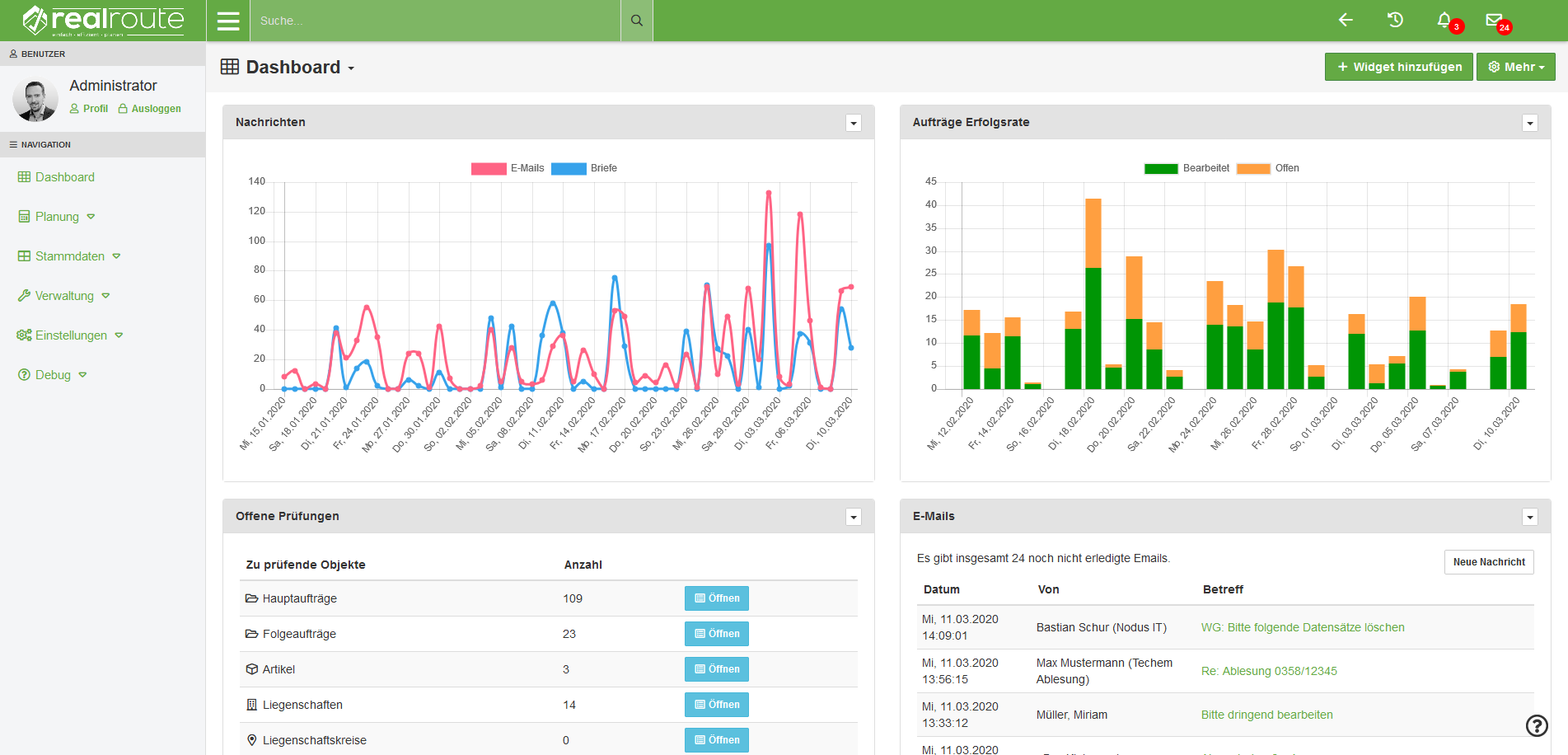
Task: Toggle the Offen legend swatch
Action: [x=1253, y=168]
